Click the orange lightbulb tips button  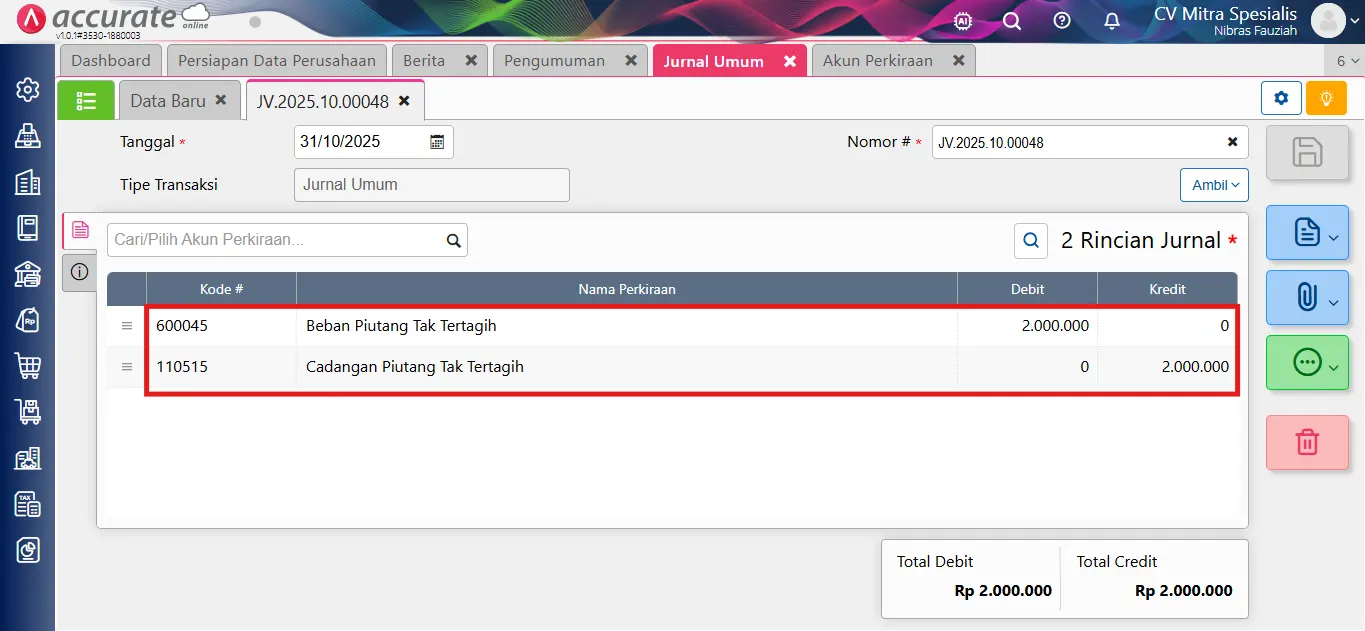pyautogui.click(x=1326, y=99)
